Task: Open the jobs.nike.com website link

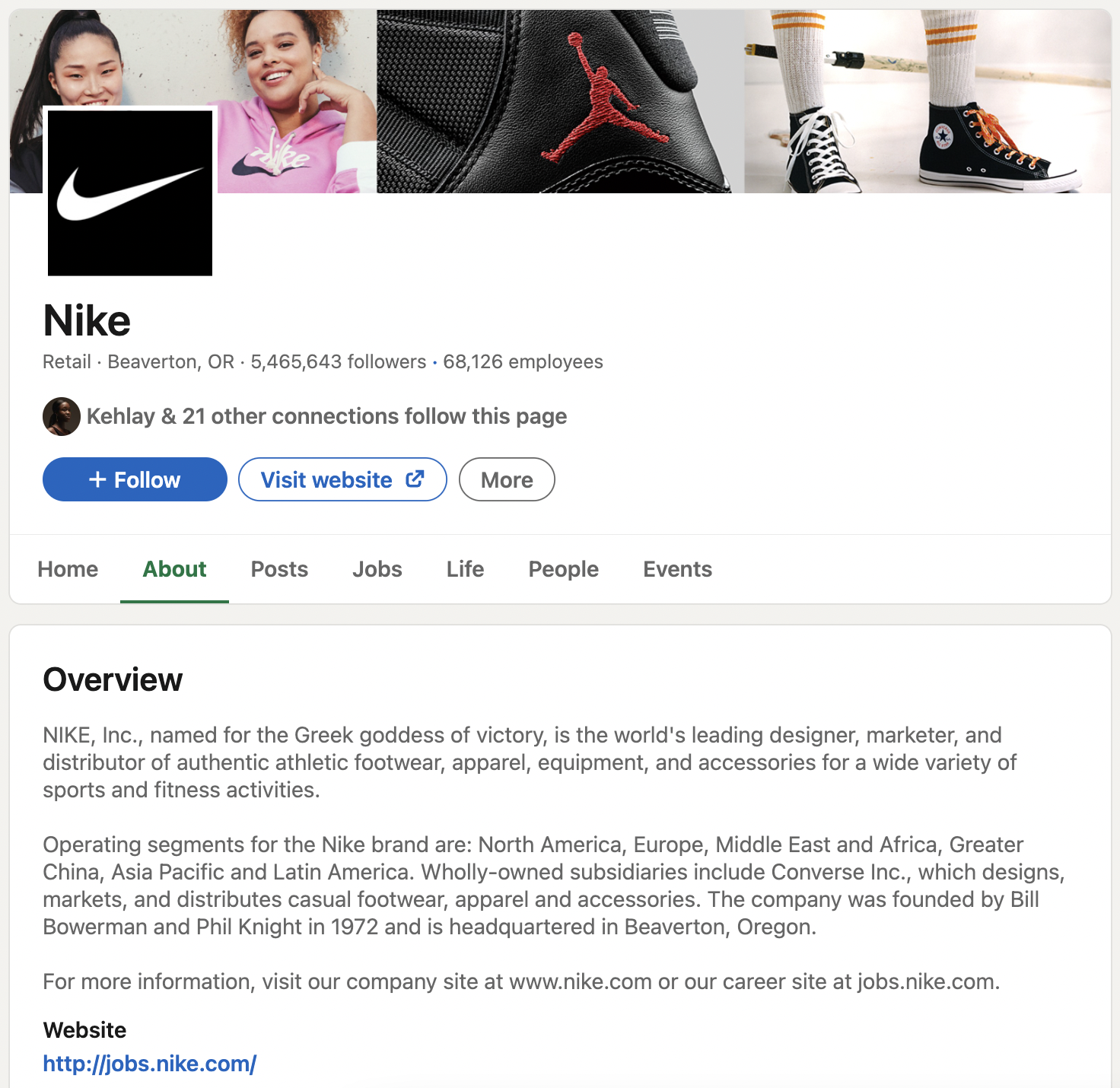Action: [x=150, y=1064]
